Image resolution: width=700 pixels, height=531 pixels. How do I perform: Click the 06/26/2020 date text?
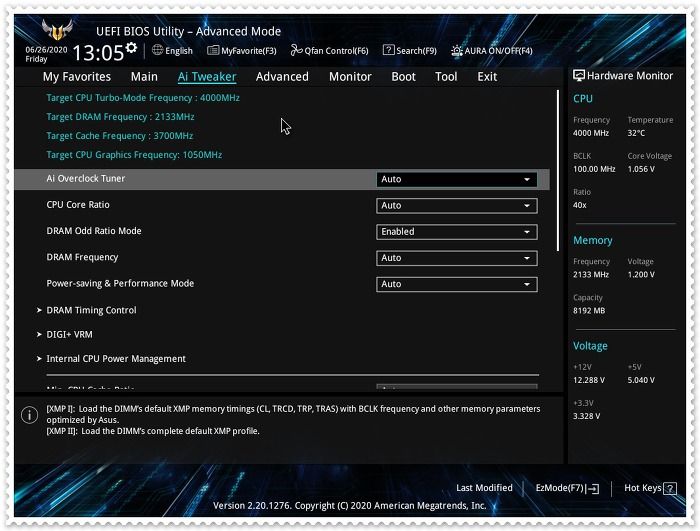click(46, 50)
